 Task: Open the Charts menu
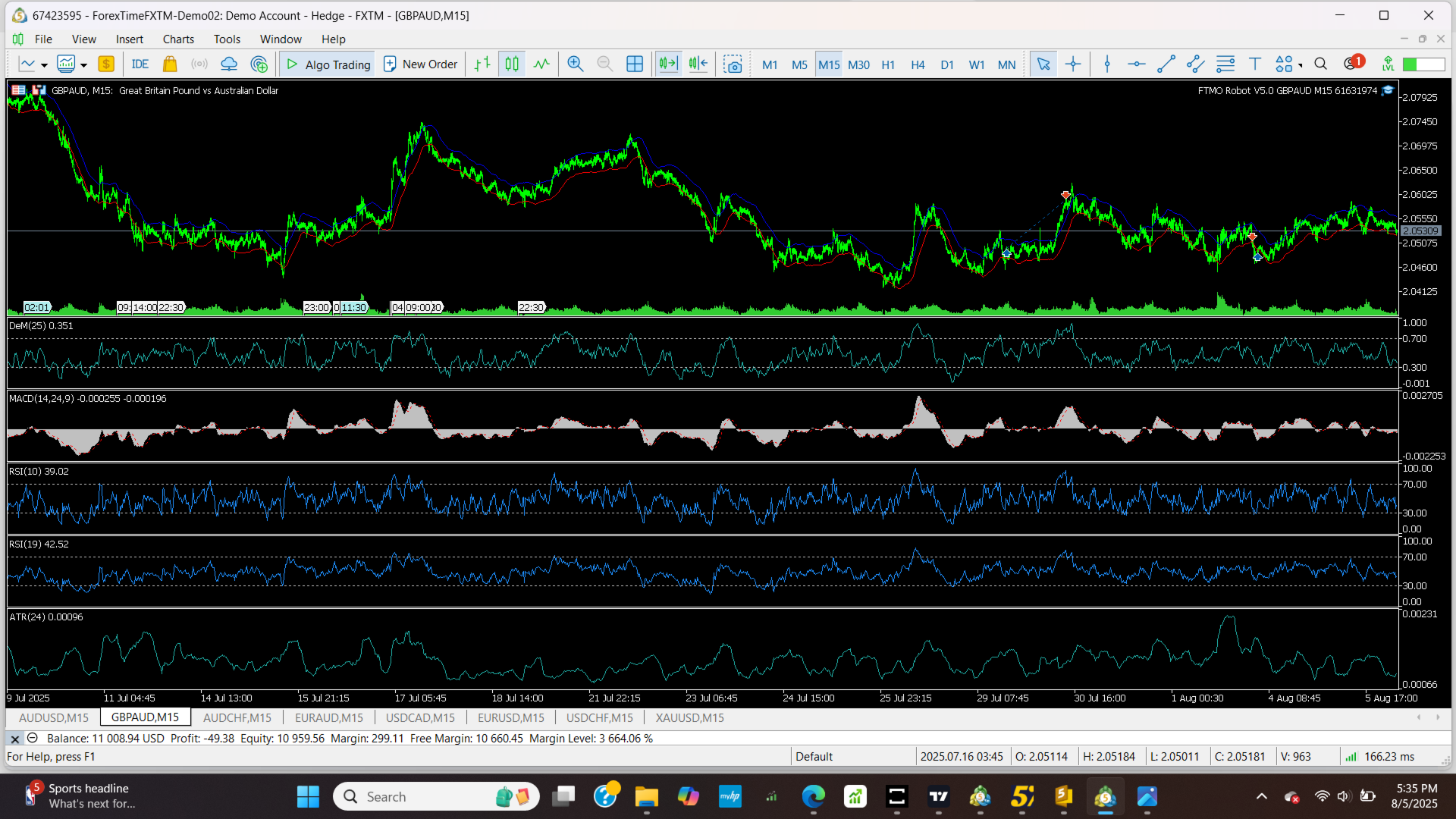[178, 39]
